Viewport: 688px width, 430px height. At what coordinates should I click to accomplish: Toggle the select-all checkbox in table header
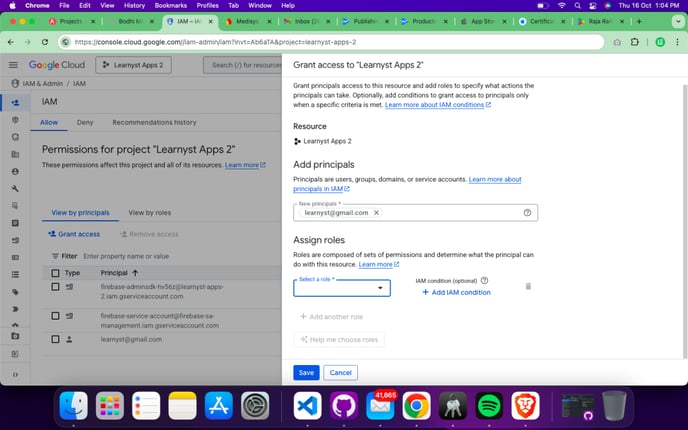pos(56,272)
